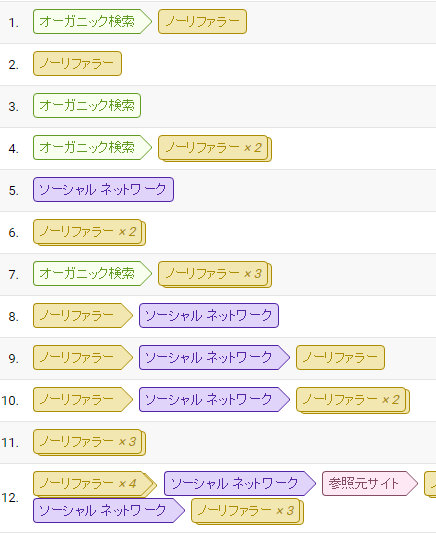Select the 参照元サイト tag in row 12
Viewport: 436px width, 533px height.
pyautogui.click(x=370, y=483)
